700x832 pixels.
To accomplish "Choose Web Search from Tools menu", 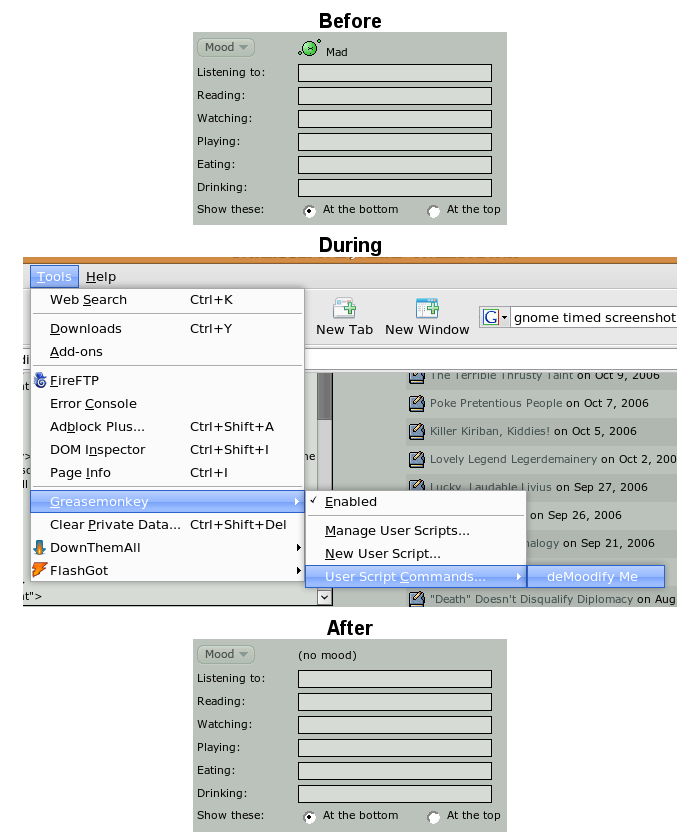I will coord(167,300).
